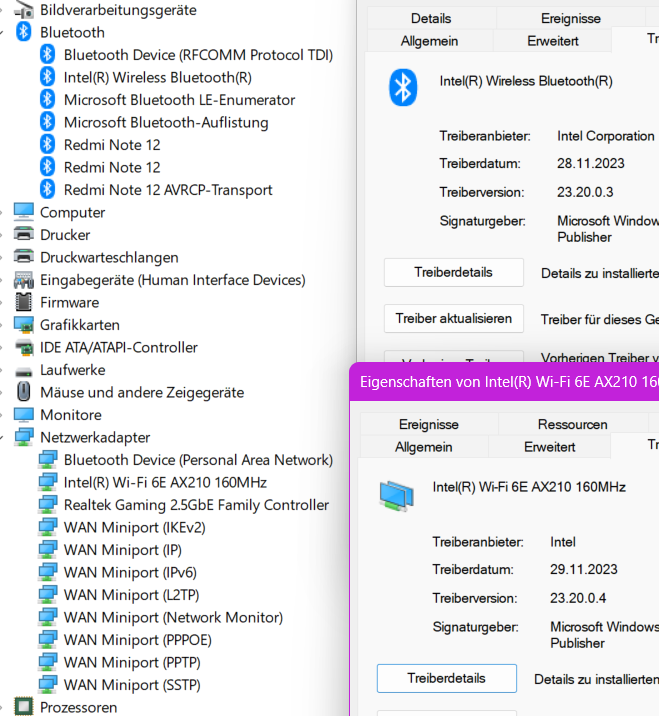Select the WAN Miniport (SSTP) entry

tap(132, 684)
